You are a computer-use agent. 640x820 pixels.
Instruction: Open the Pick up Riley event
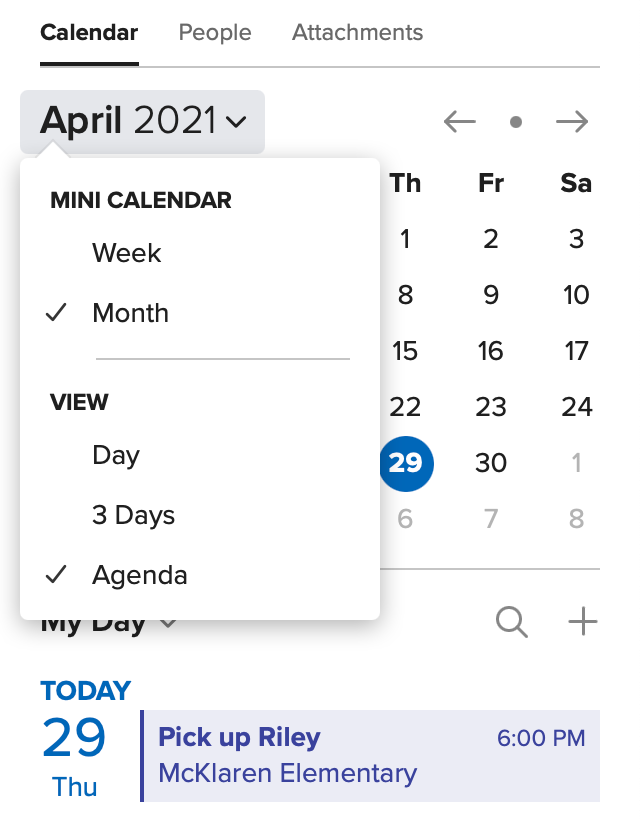click(370, 755)
